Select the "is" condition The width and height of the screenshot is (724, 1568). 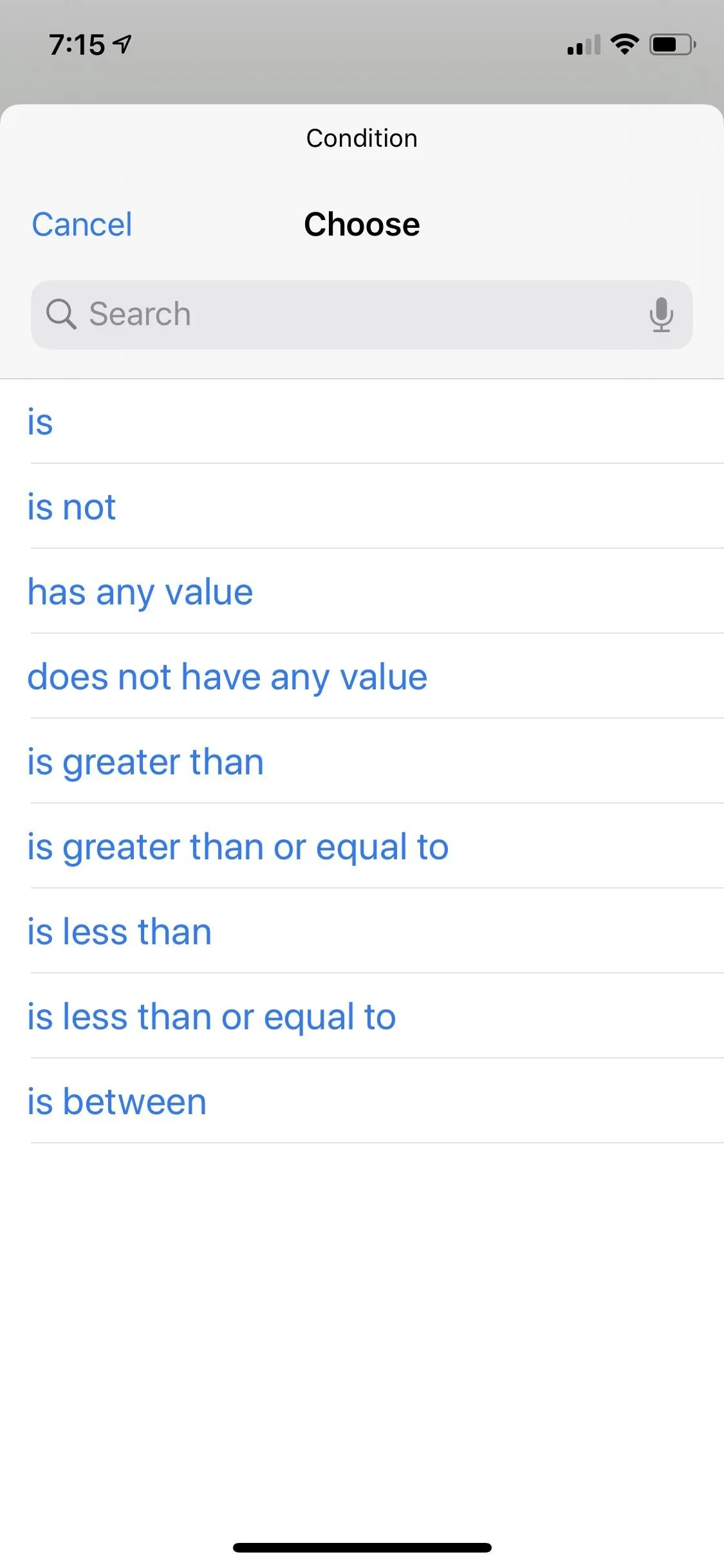tap(362, 422)
